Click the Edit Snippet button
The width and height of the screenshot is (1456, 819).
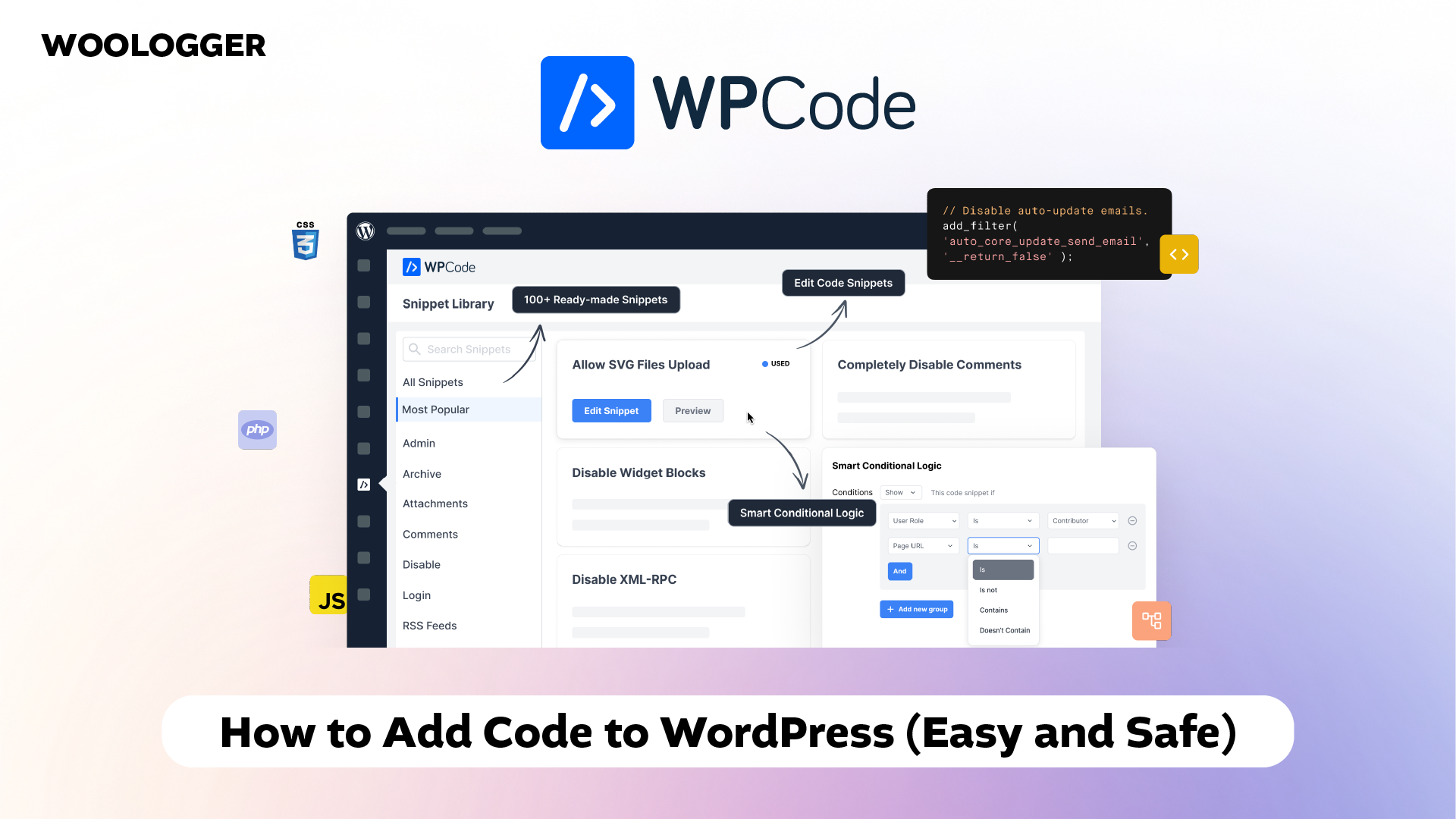point(612,410)
